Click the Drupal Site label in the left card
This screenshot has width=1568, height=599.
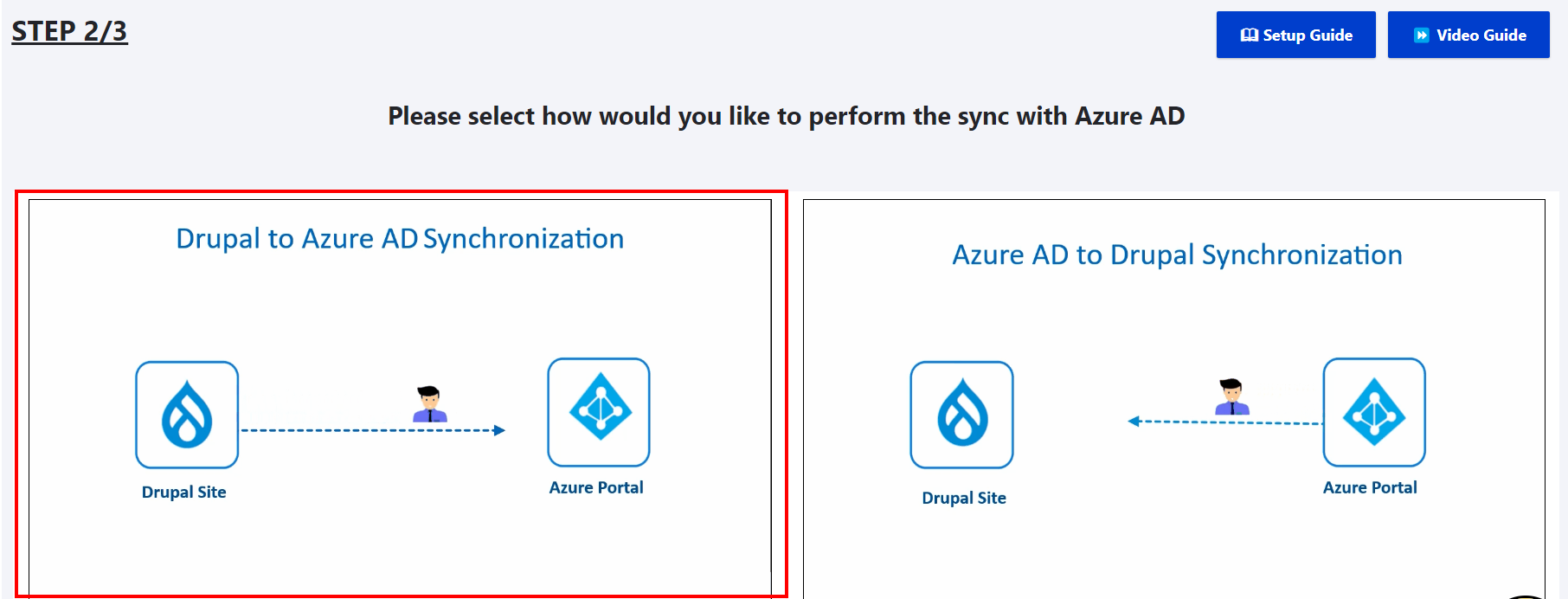click(x=183, y=493)
